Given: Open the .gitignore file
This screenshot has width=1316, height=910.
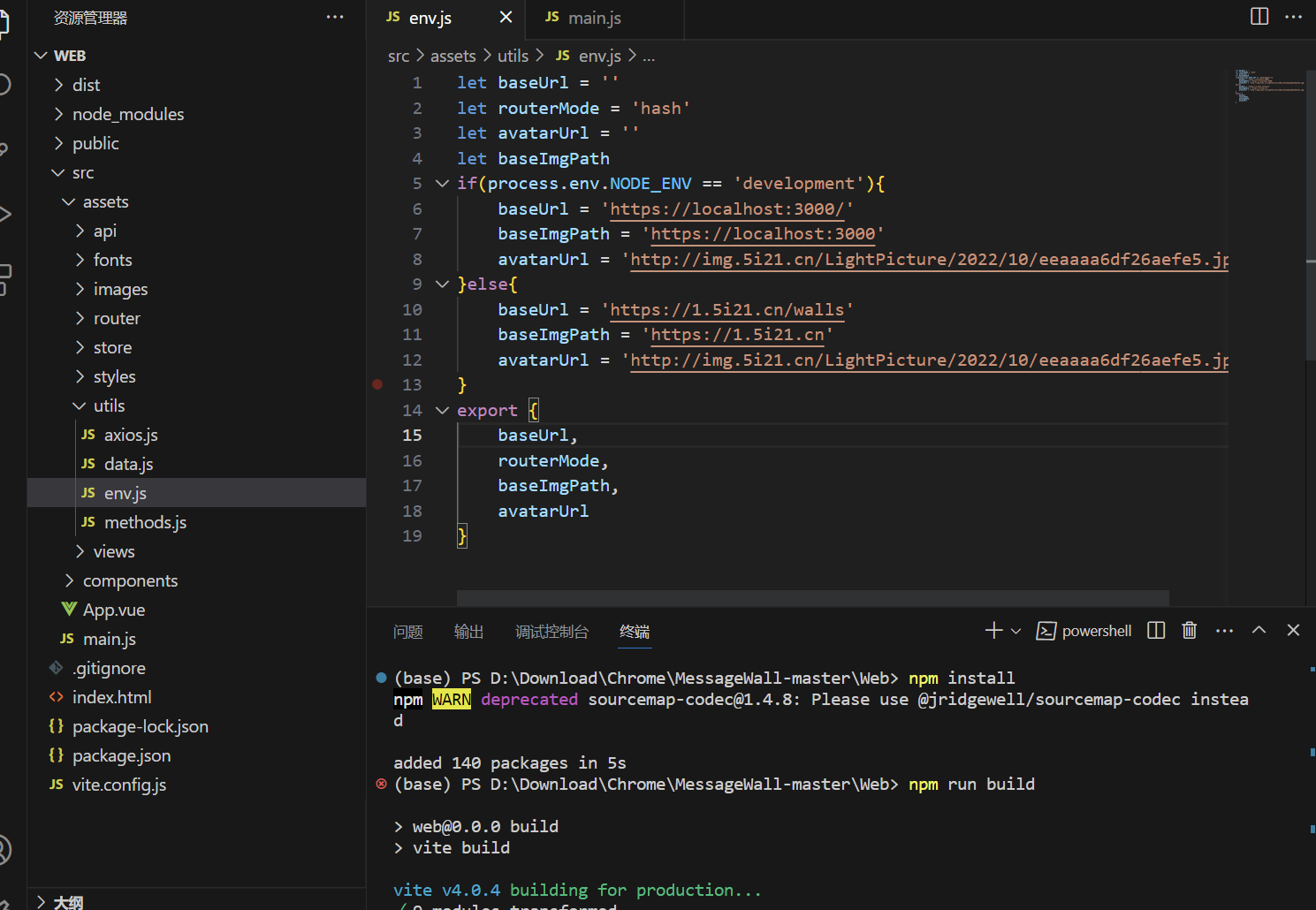Looking at the screenshot, I should [196, 668].
